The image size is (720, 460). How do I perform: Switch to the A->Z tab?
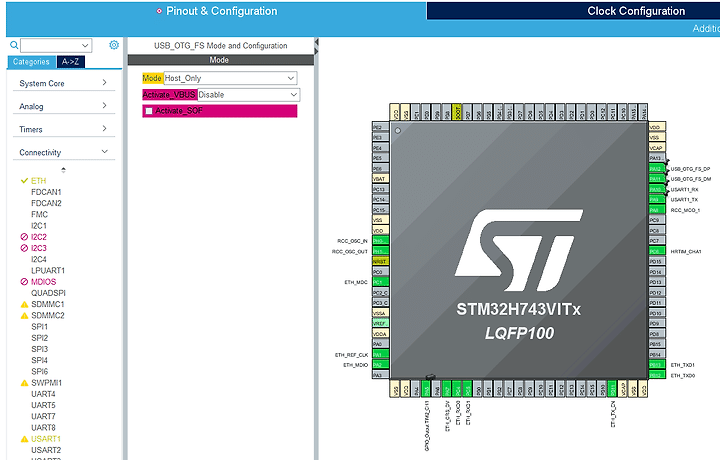71,62
